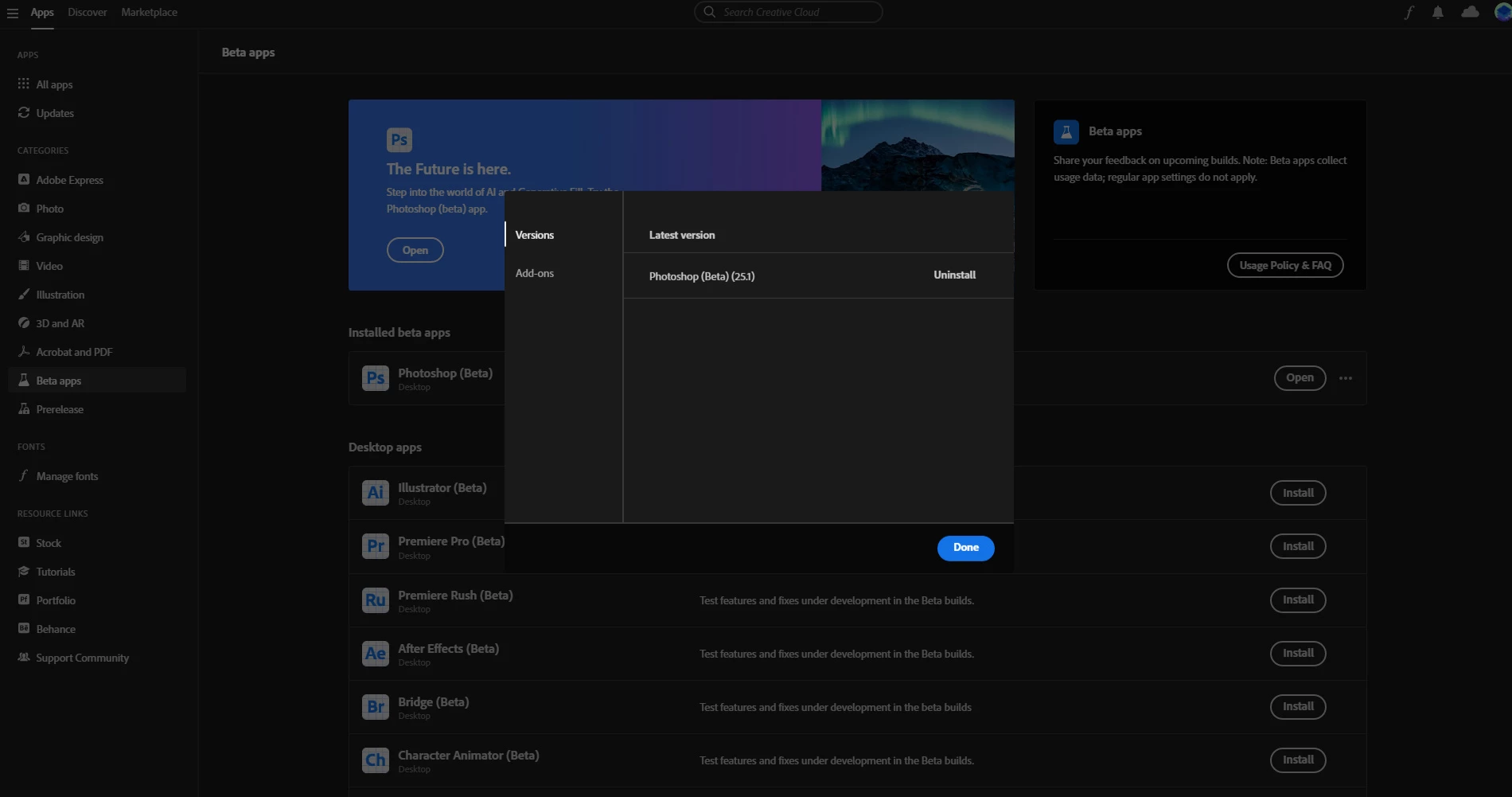Select Adobe Express category

97,180
